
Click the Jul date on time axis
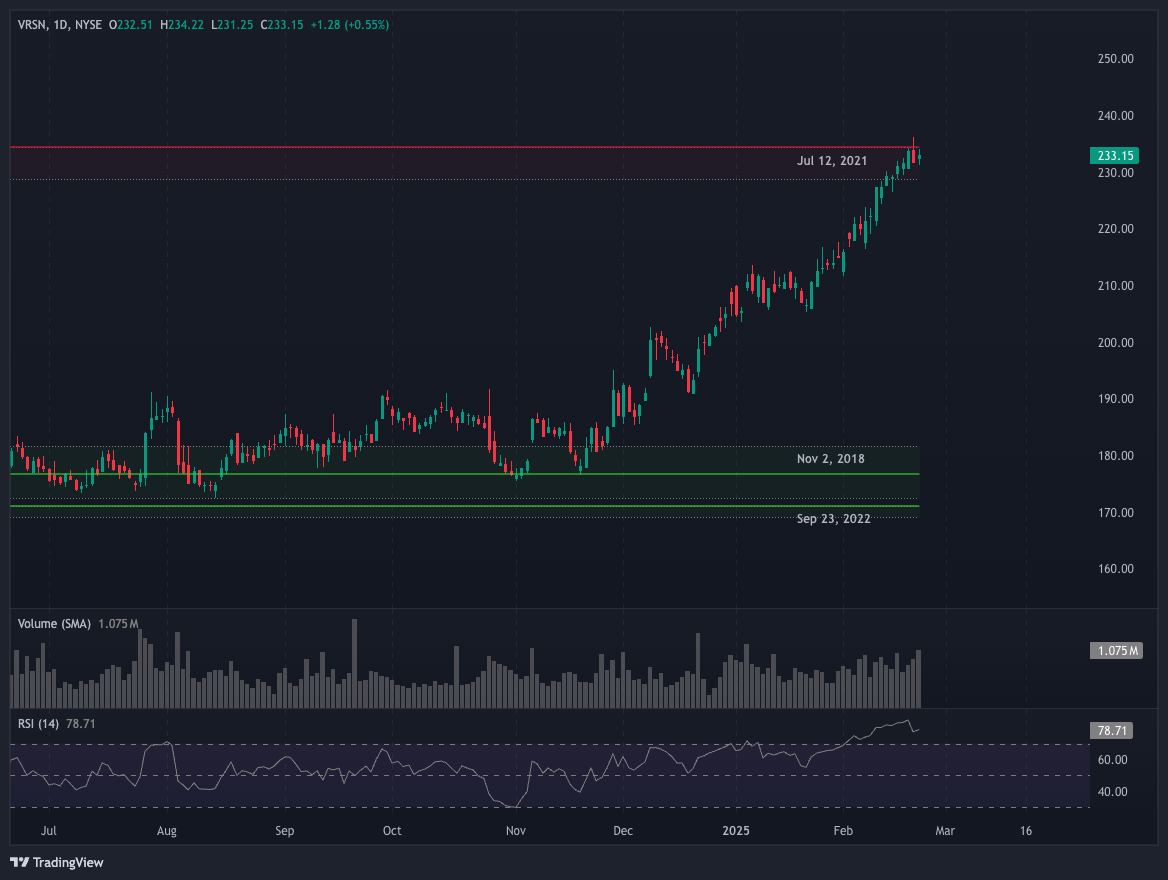click(48, 830)
